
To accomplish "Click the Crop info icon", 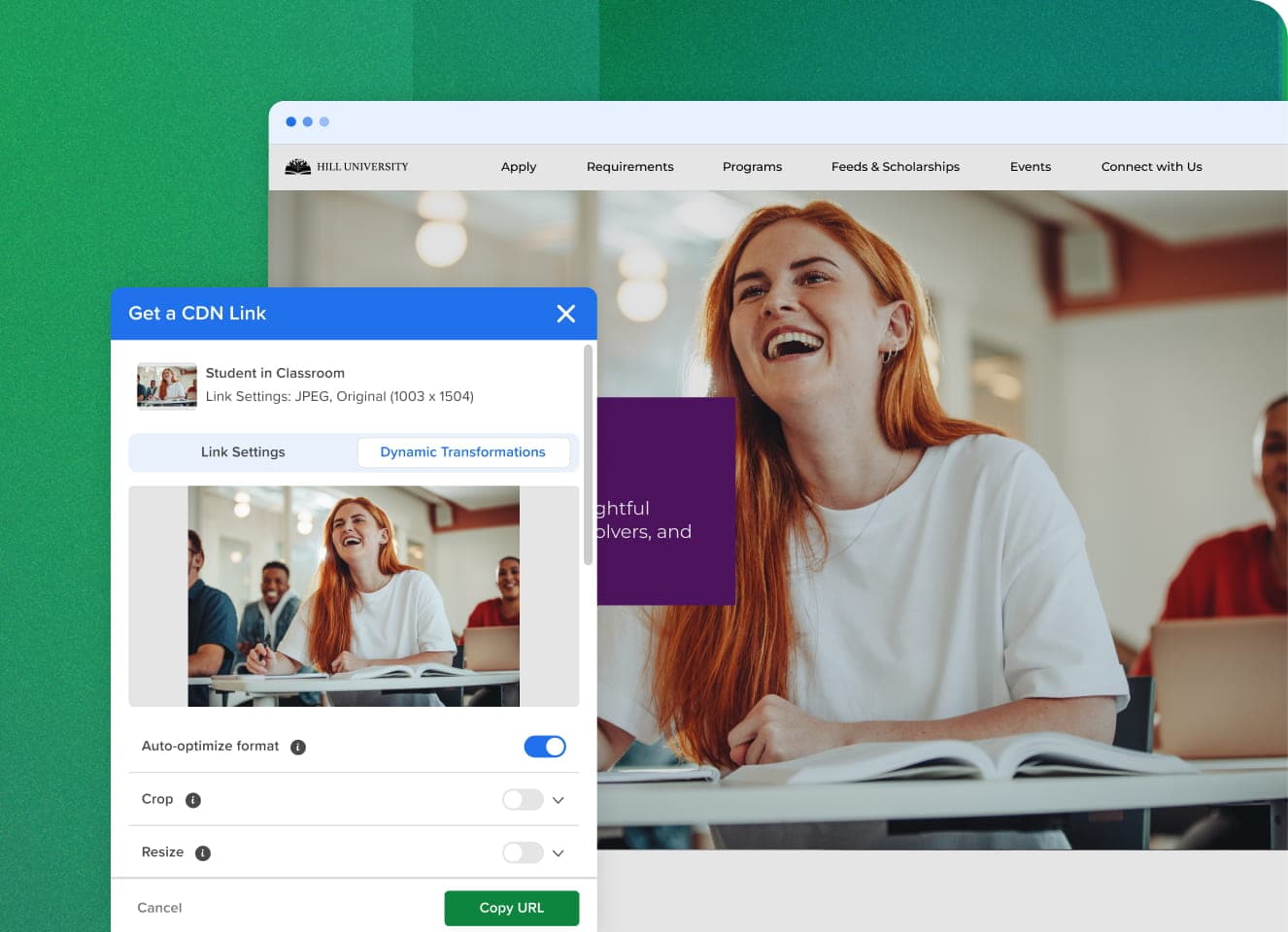I will click(193, 800).
